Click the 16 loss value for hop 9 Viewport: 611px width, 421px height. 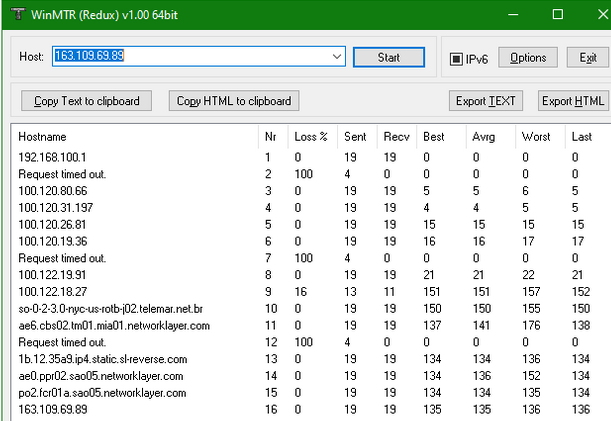click(x=301, y=292)
